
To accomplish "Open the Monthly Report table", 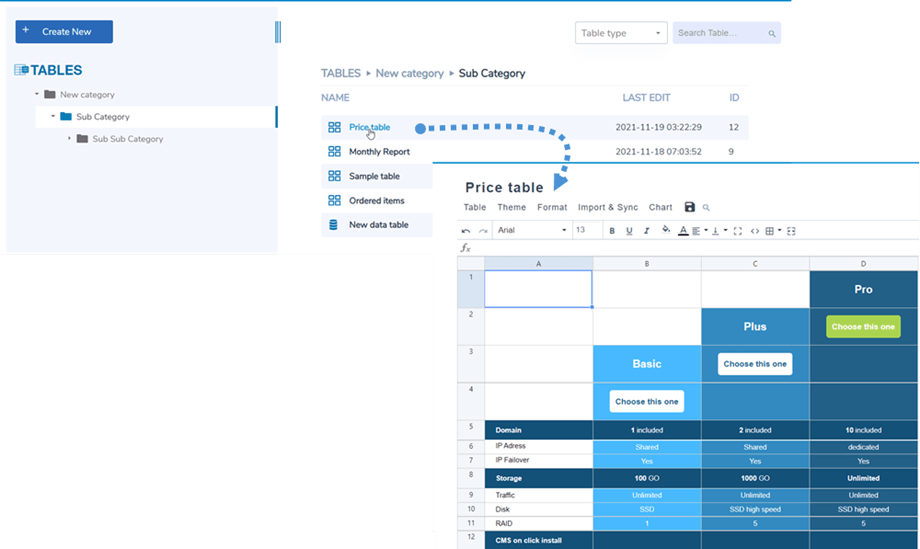I will [379, 152].
